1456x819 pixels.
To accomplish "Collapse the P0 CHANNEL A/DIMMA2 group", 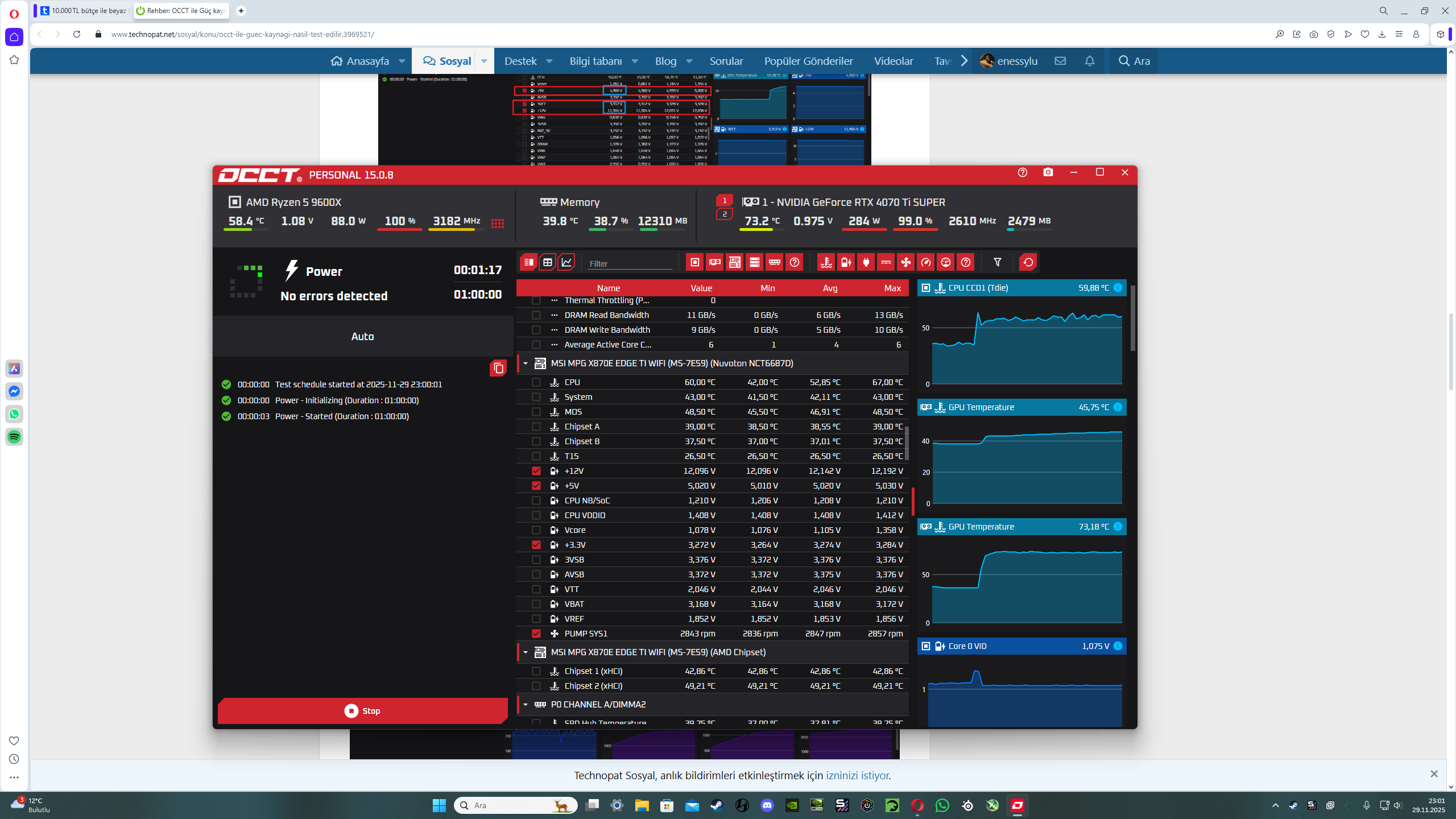I will tap(526, 705).
